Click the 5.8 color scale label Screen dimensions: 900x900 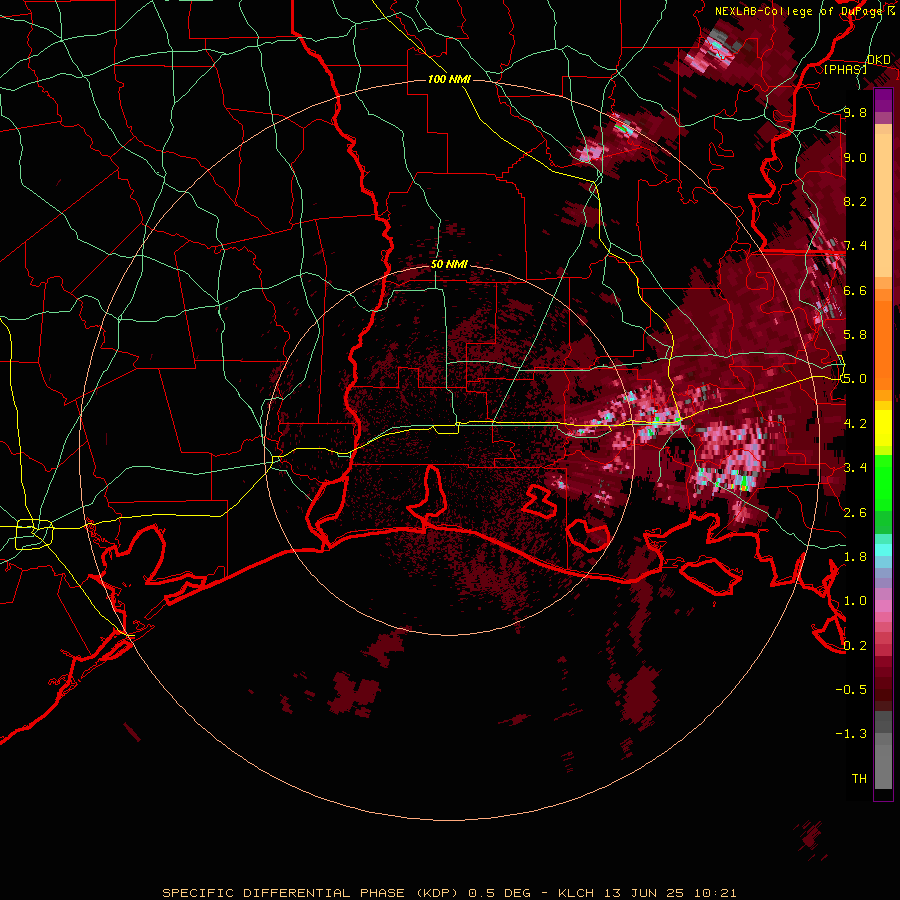click(x=855, y=335)
